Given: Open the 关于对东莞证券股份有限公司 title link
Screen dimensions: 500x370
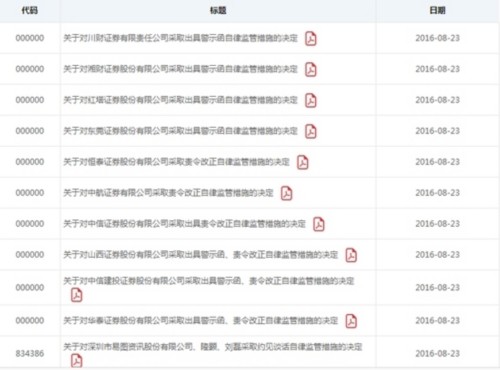Looking at the screenshot, I should pyautogui.click(x=180, y=131).
